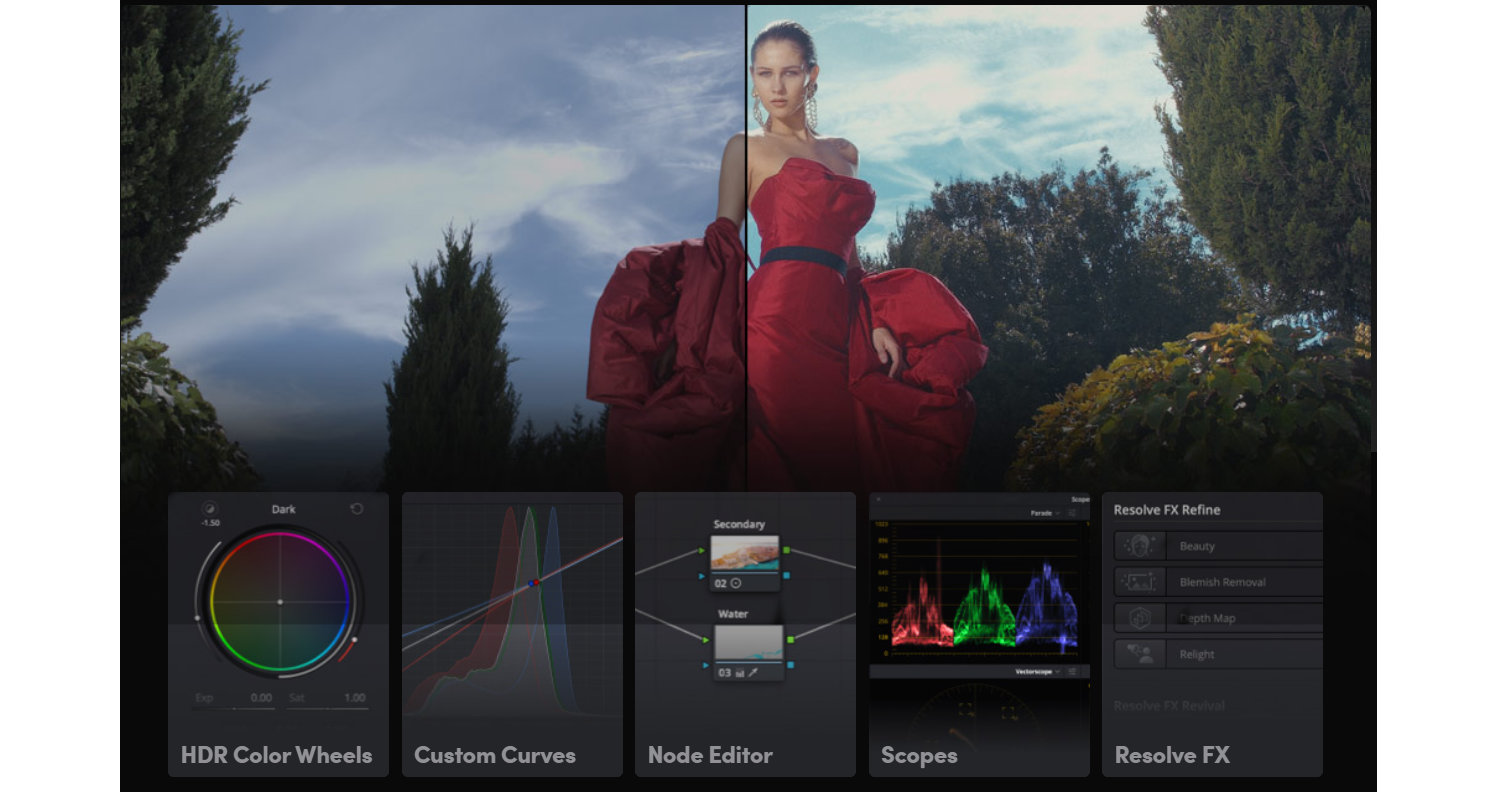Click the curve control point on Custom Curves
1497x792 pixels.
pyautogui.click(x=534, y=582)
